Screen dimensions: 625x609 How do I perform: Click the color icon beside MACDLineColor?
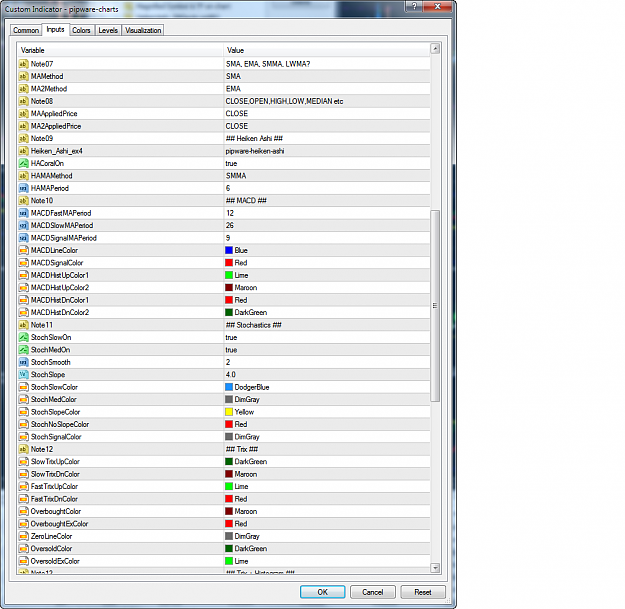coord(24,250)
